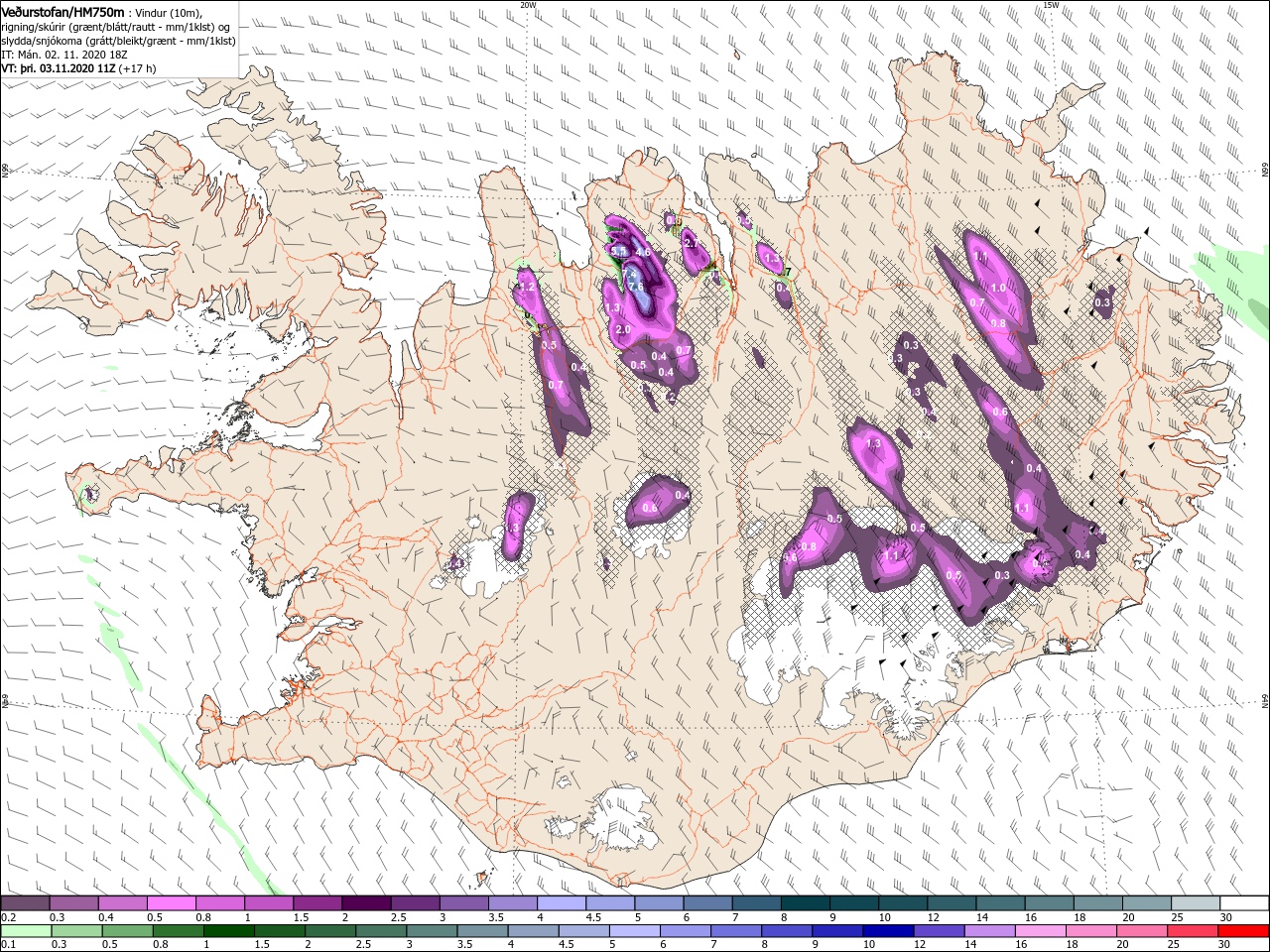Select the crimson 25 rain legend swatch
Screen dimensions: 1270x952
pyautogui.click(x=1194, y=931)
